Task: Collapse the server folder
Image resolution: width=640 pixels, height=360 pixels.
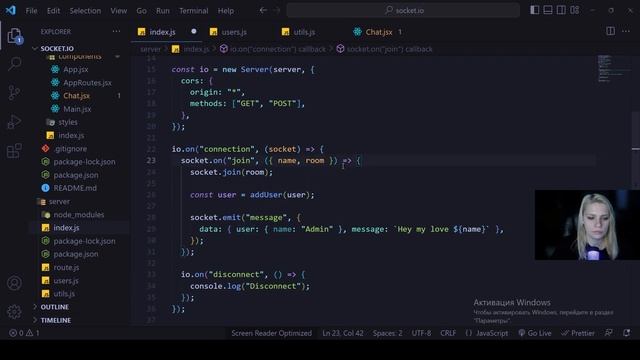Action: pos(59,202)
